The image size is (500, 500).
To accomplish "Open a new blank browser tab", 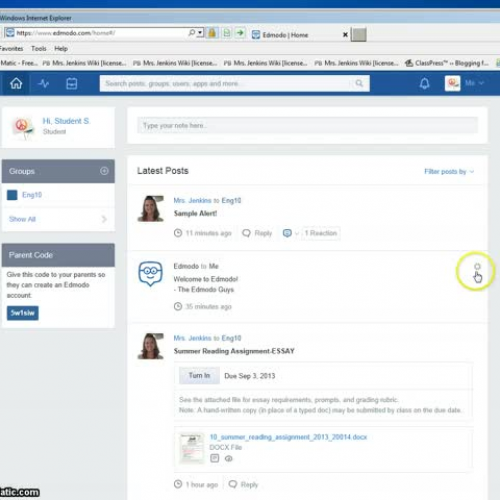I will (x=359, y=35).
